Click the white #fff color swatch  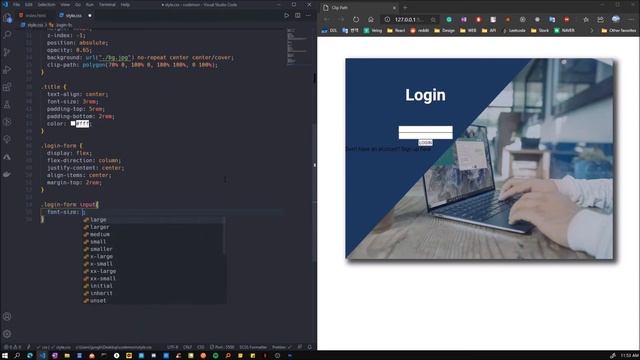(x=73, y=123)
